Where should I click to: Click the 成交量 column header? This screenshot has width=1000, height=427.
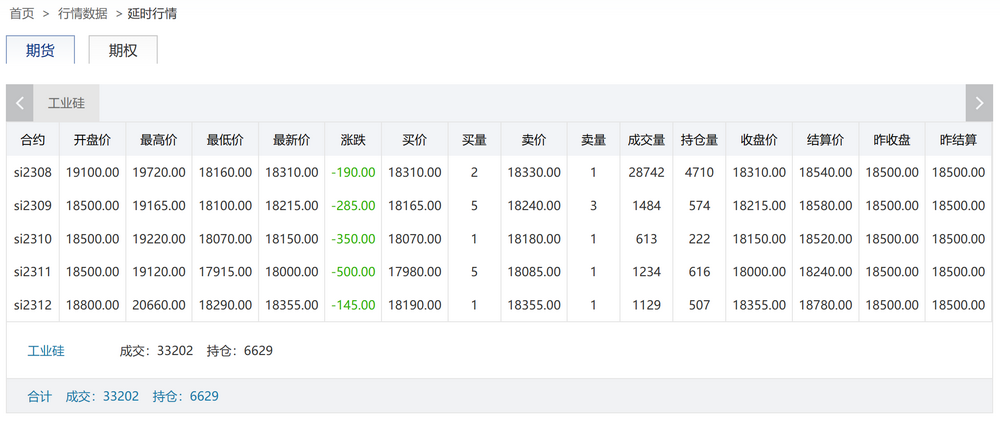(646, 139)
